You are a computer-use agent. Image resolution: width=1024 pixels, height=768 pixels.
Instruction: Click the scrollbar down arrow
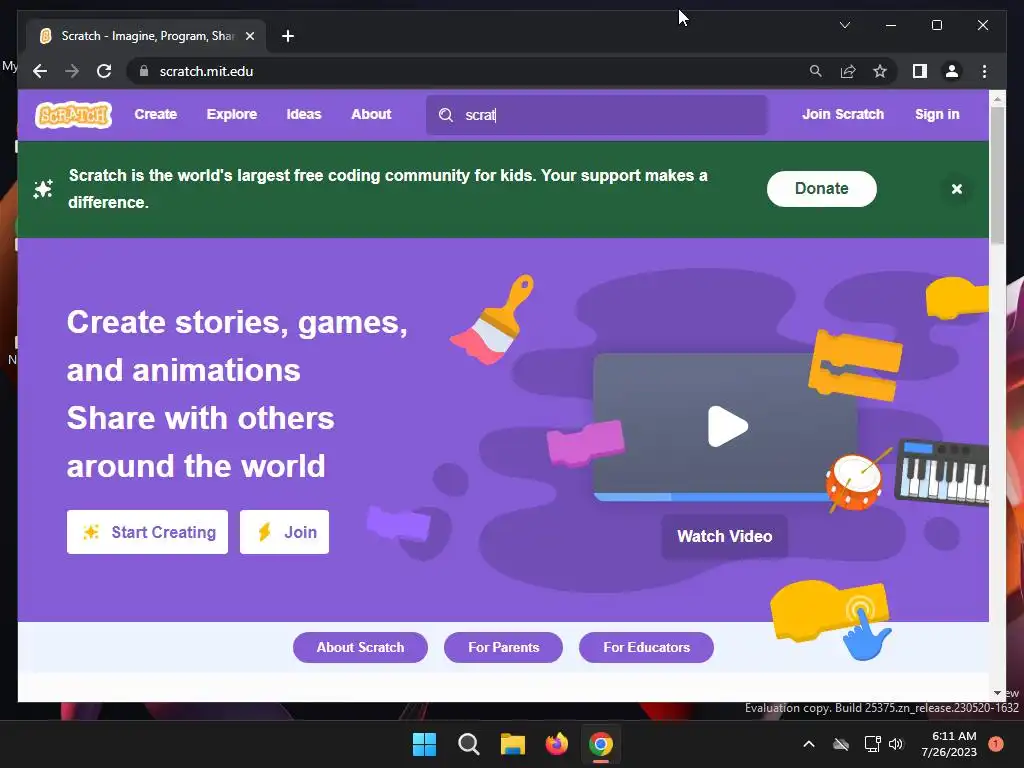click(997, 693)
